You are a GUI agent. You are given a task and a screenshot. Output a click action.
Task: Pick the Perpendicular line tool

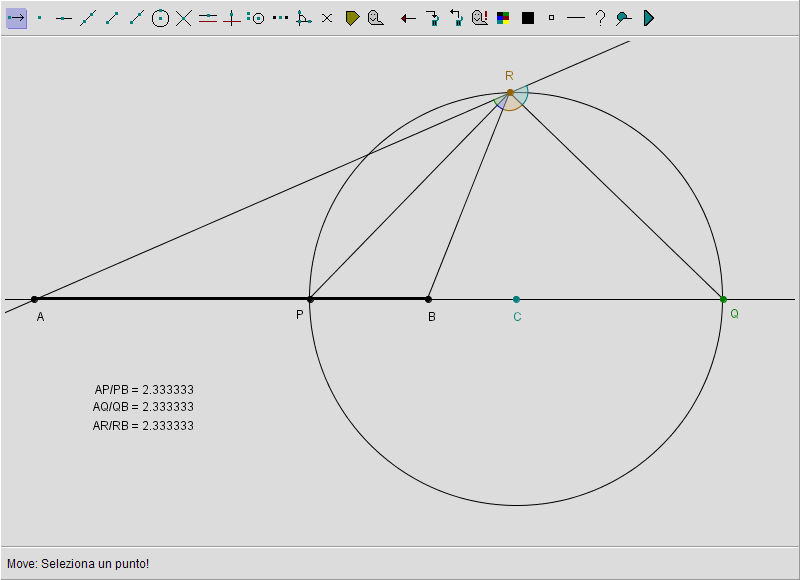click(232, 18)
